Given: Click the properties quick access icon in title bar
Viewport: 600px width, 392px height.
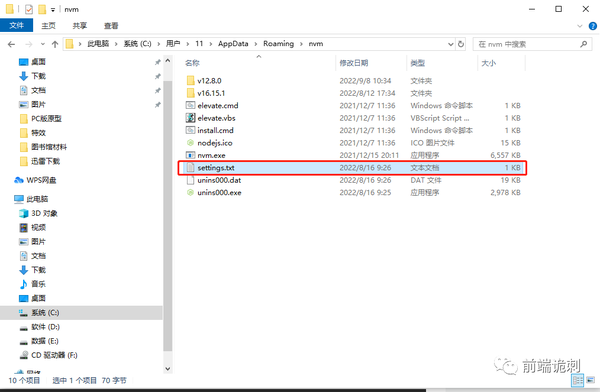Looking at the screenshot, I should [x=29, y=9].
